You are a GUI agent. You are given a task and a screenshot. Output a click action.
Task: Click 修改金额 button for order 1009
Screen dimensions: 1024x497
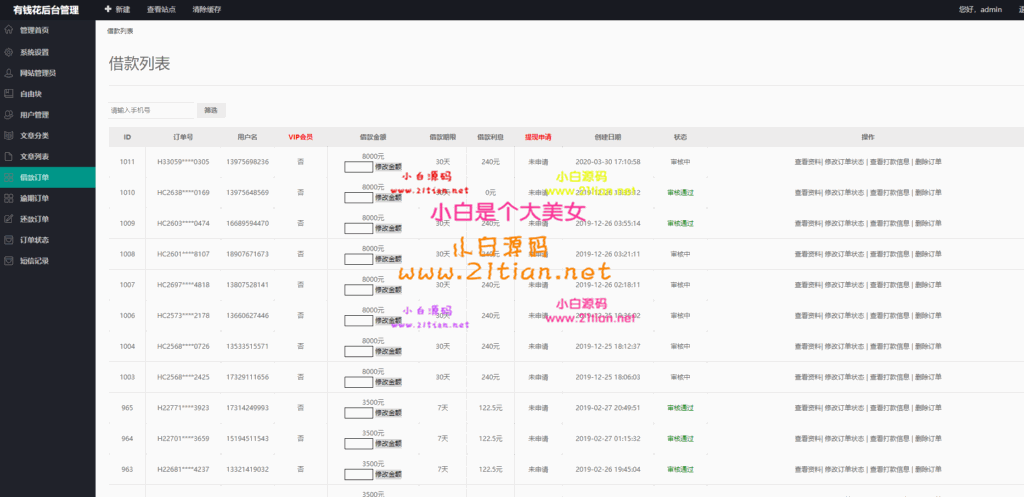click(388, 229)
